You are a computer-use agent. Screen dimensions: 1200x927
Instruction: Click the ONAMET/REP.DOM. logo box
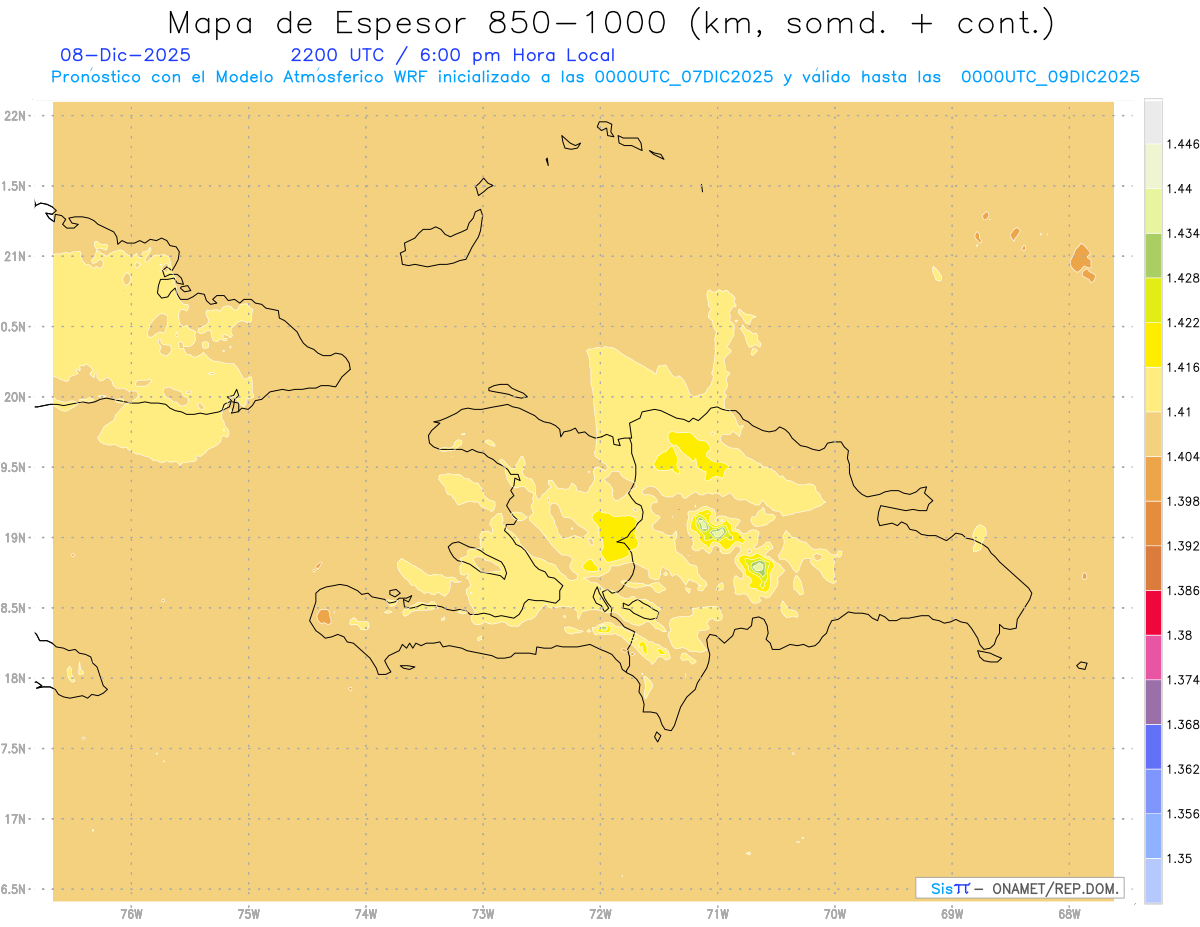pos(1020,888)
